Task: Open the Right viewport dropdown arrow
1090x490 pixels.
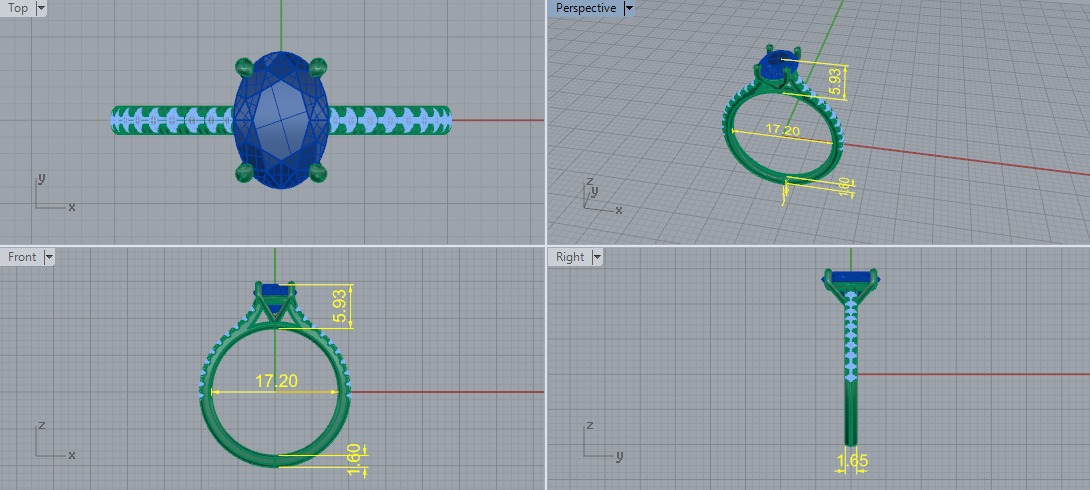Action: (596, 257)
